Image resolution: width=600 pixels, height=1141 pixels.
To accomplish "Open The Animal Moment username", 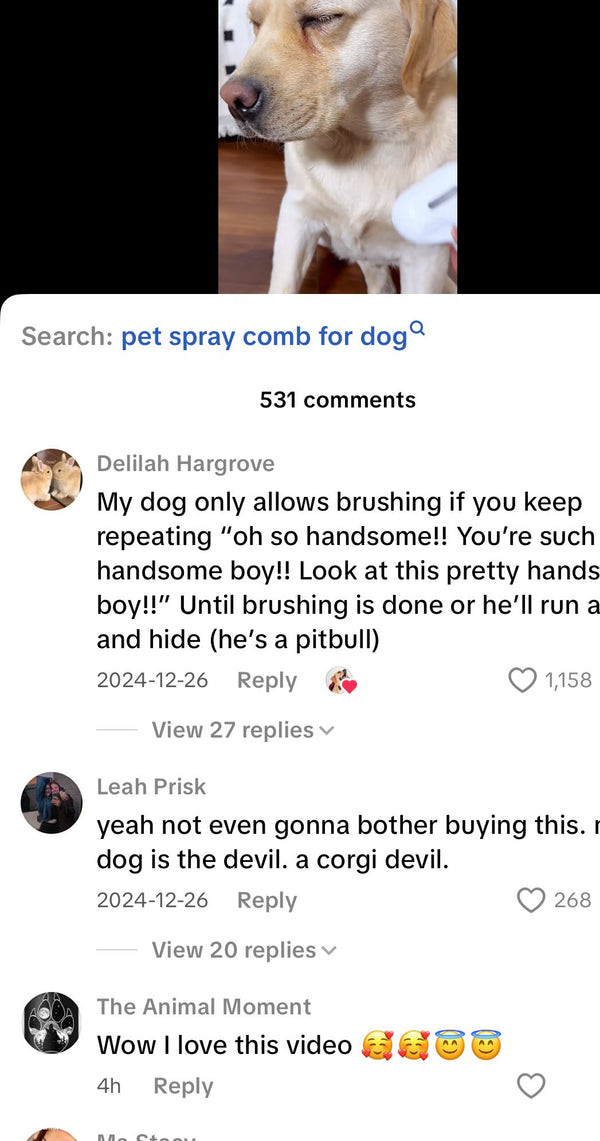I will click(204, 1006).
